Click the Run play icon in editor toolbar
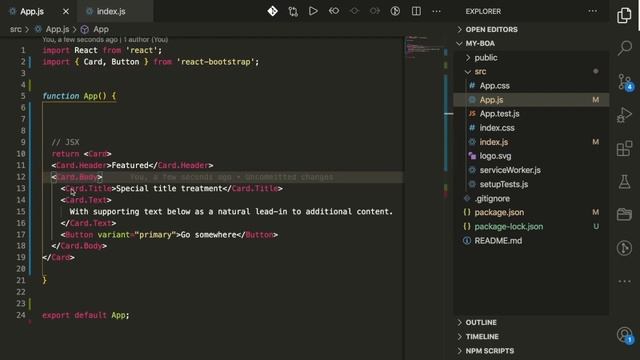 [x=313, y=11]
